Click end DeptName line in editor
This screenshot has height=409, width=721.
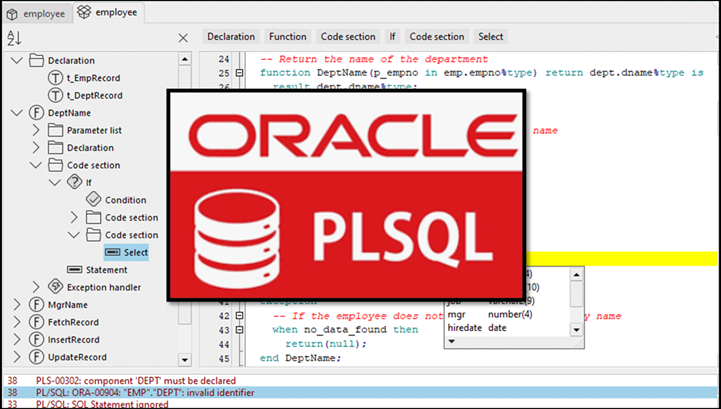[x=300, y=358]
